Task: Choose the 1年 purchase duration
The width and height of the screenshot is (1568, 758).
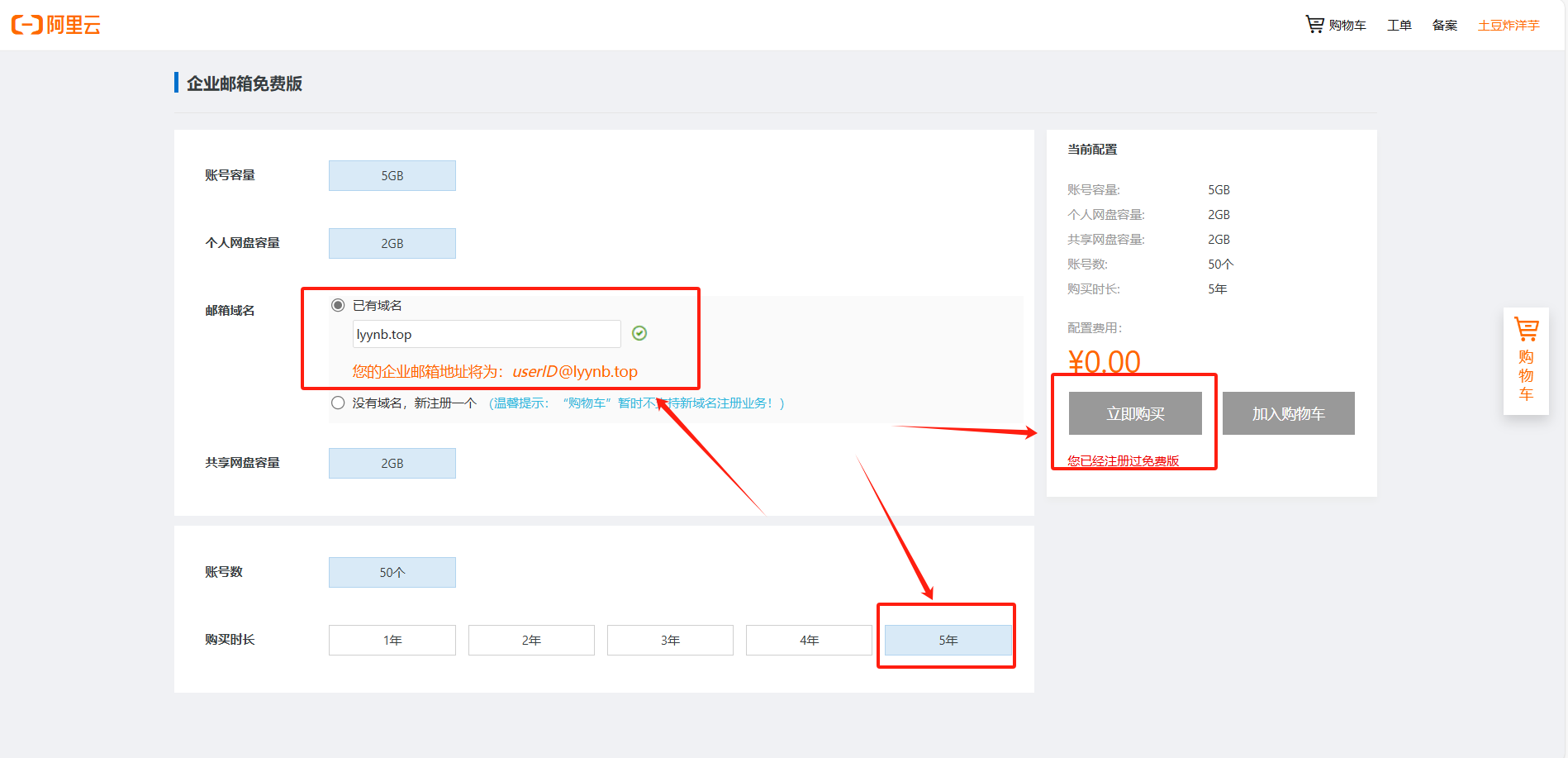Action: (392, 640)
